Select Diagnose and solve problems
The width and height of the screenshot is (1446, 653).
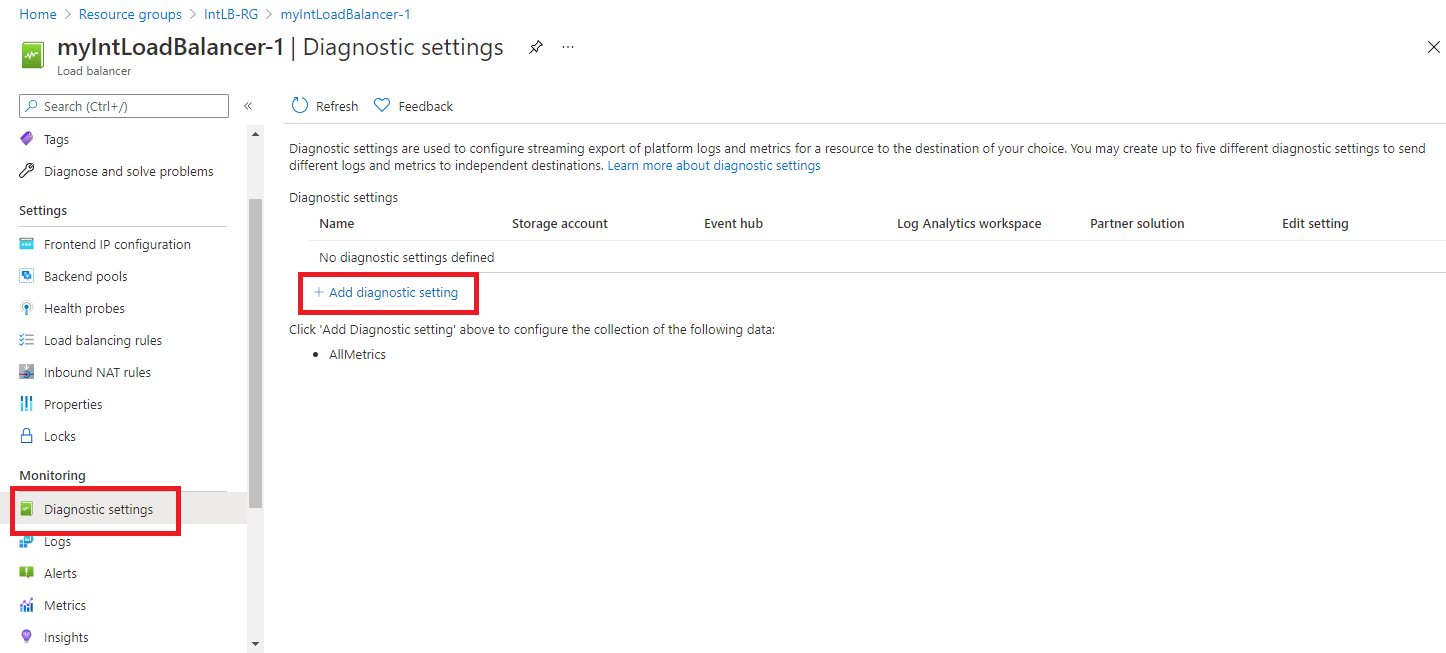(x=129, y=170)
